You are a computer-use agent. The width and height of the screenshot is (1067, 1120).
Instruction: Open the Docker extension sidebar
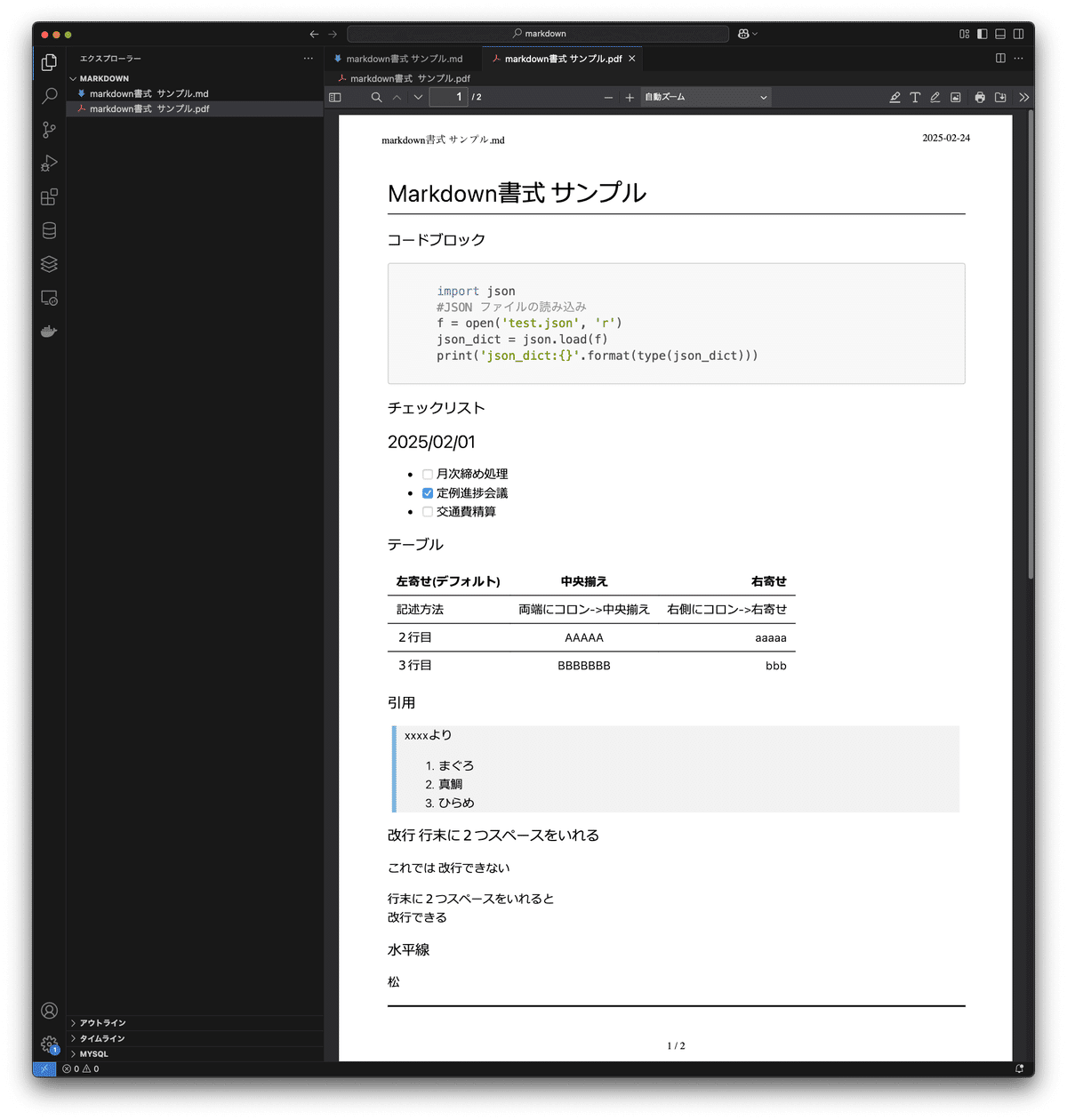point(49,332)
